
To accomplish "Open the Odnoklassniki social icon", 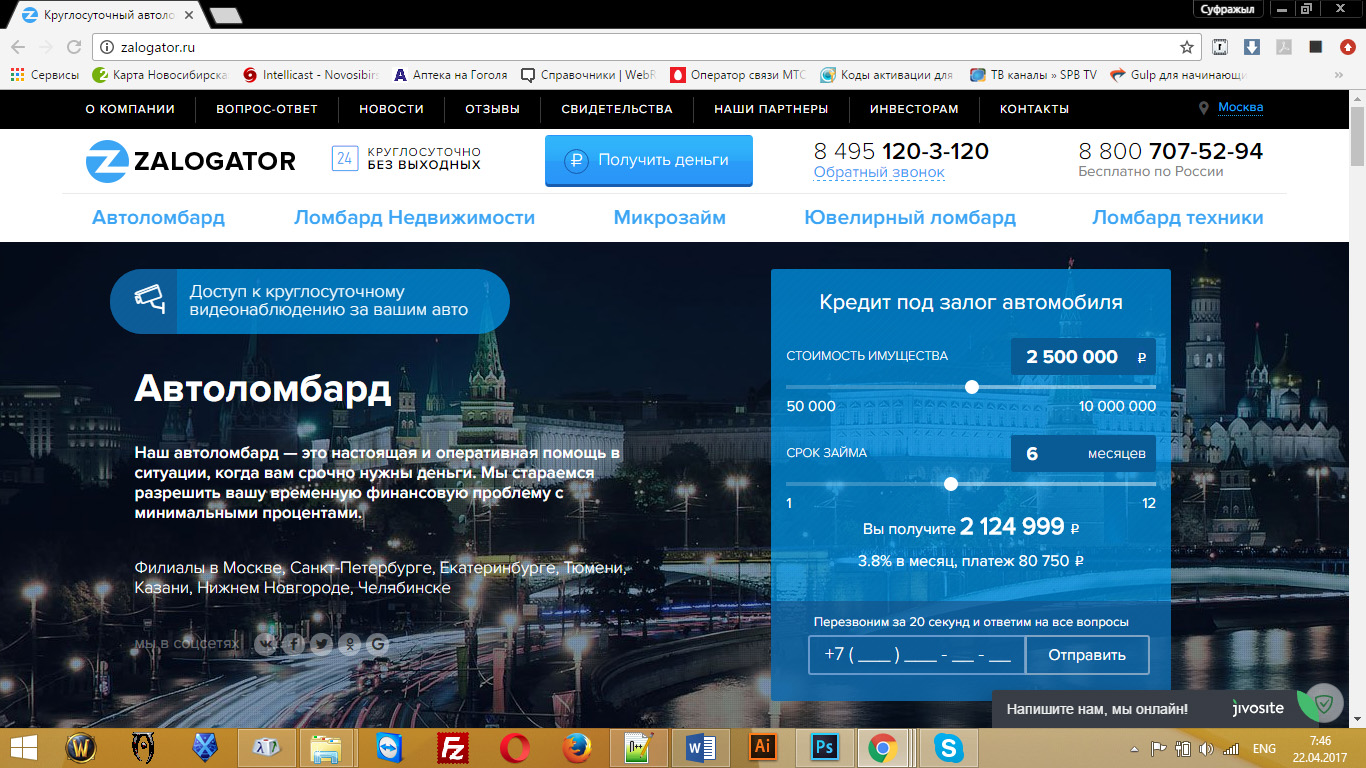I will click(349, 644).
